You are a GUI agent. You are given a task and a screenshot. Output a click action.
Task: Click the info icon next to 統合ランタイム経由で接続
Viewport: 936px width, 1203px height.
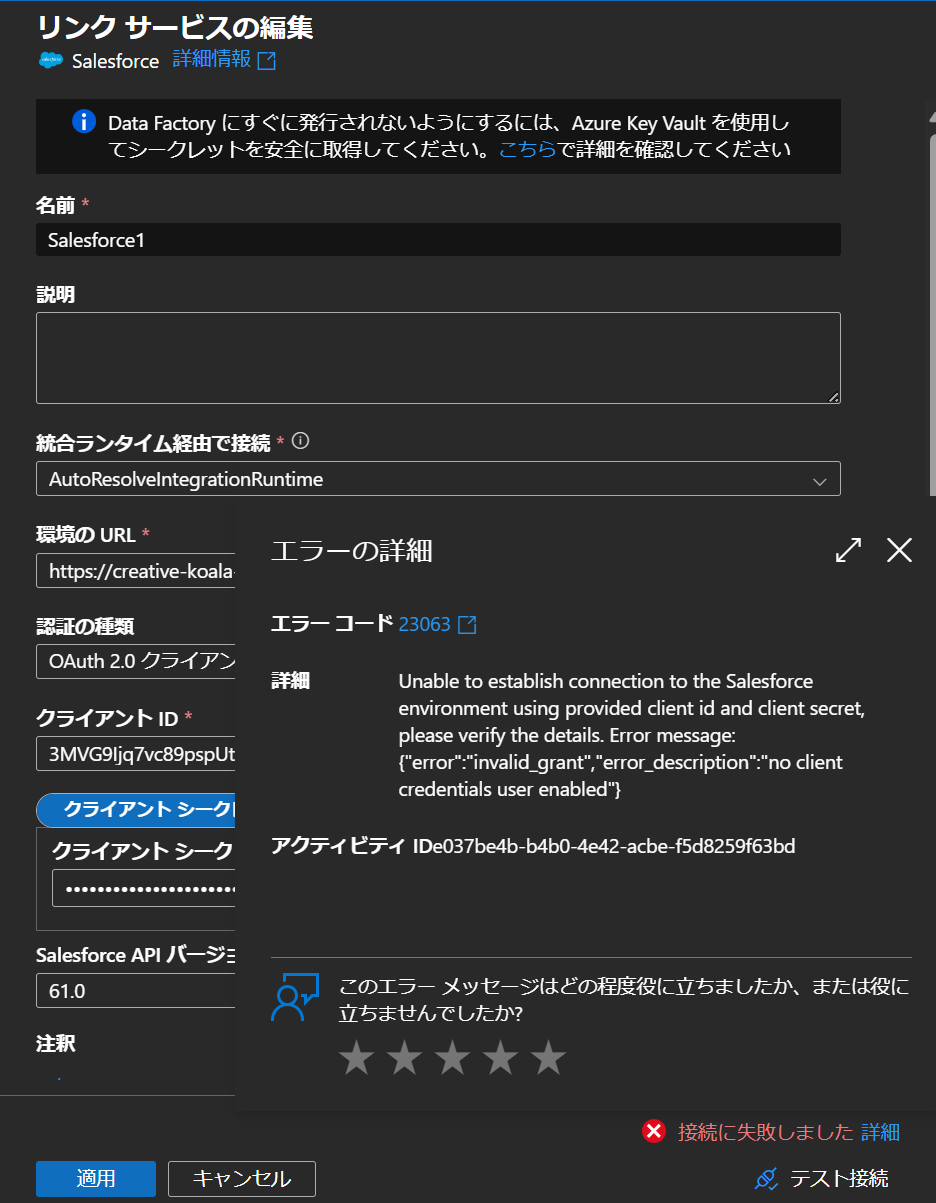click(x=301, y=440)
